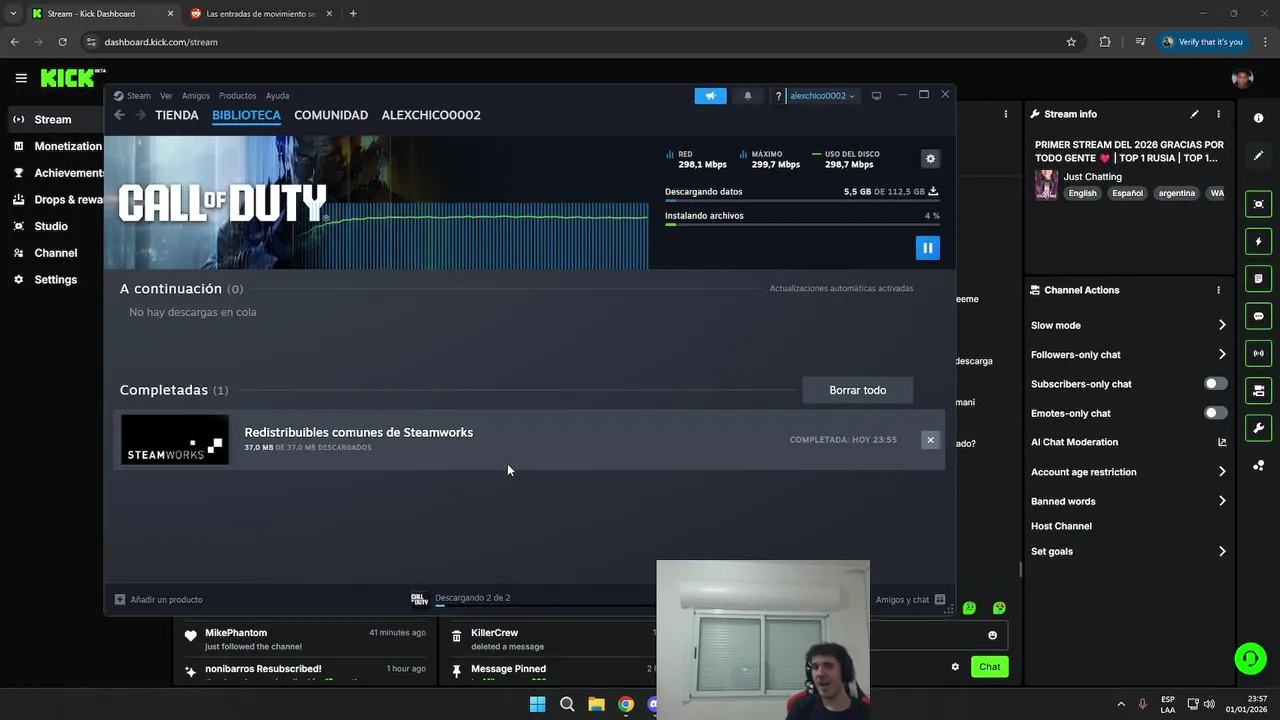Click Steam announcements megaphone icon
Screen dimensions: 1280x720
coord(711,96)
